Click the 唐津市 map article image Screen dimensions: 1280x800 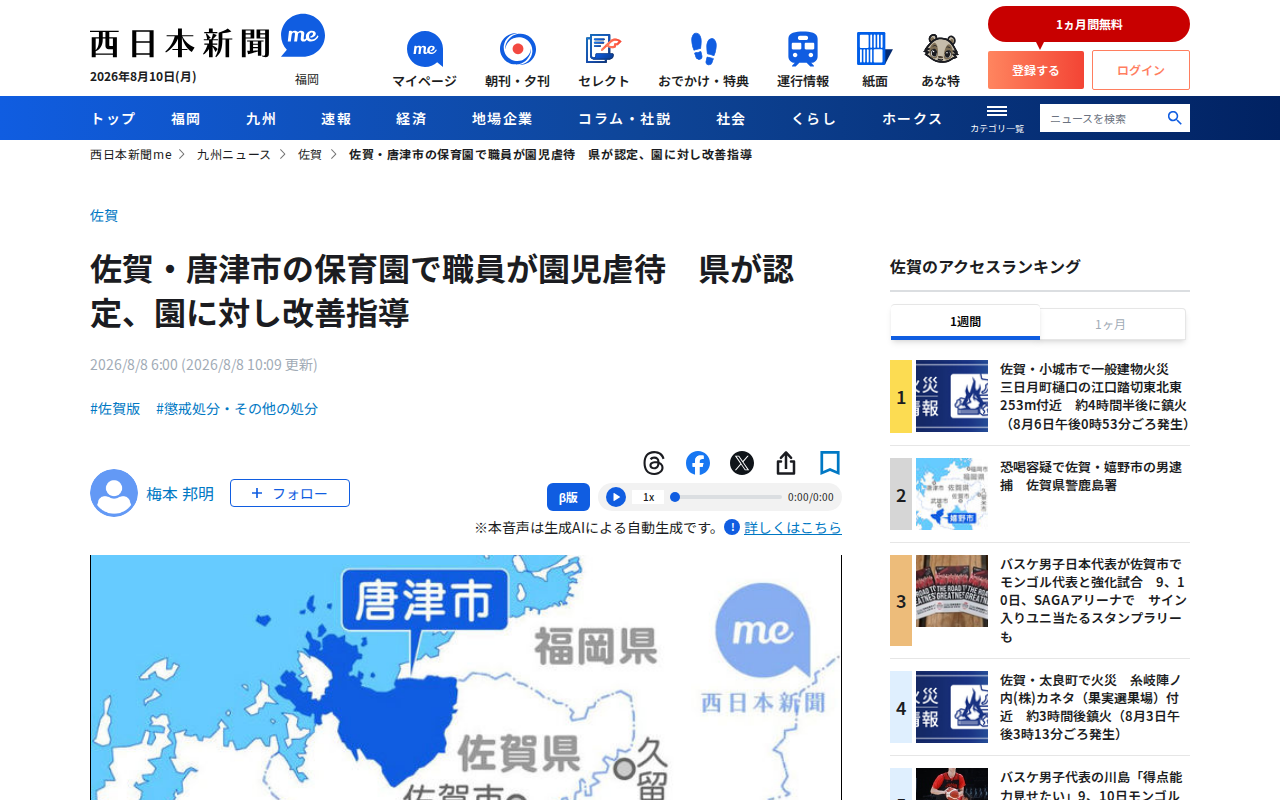466,677
